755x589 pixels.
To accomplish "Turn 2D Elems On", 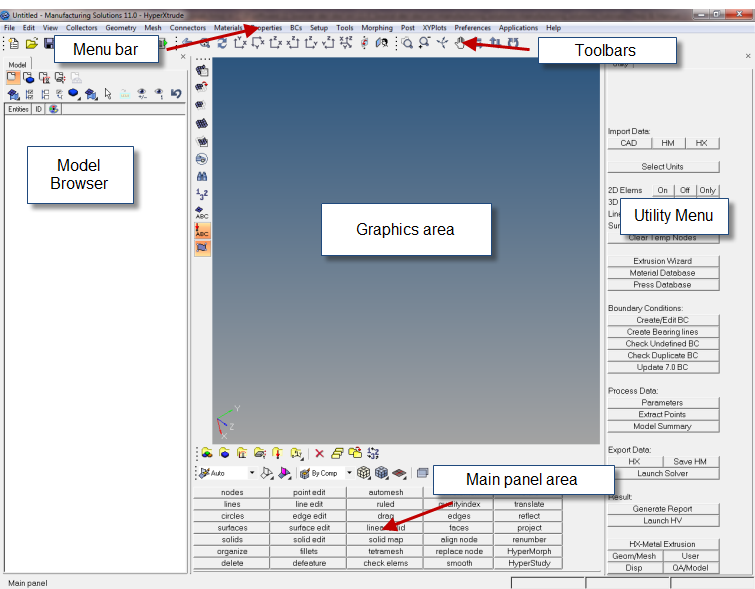I will [x=662, y=190].
